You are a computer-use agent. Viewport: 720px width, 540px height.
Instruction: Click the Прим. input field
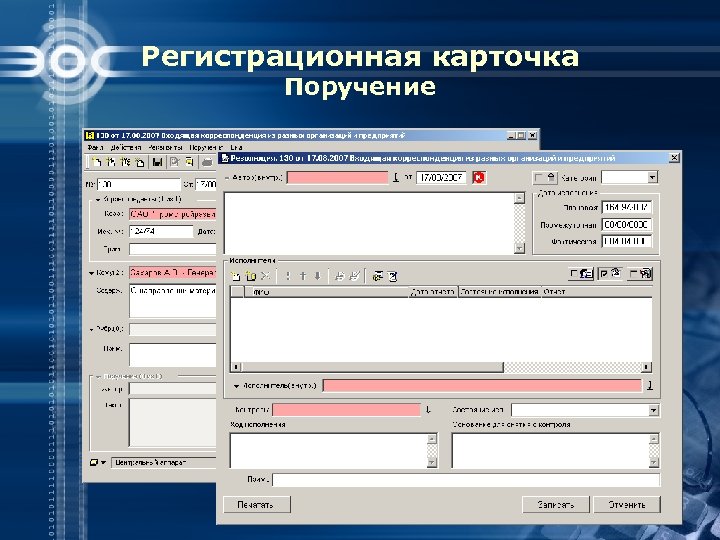[466, 480]
